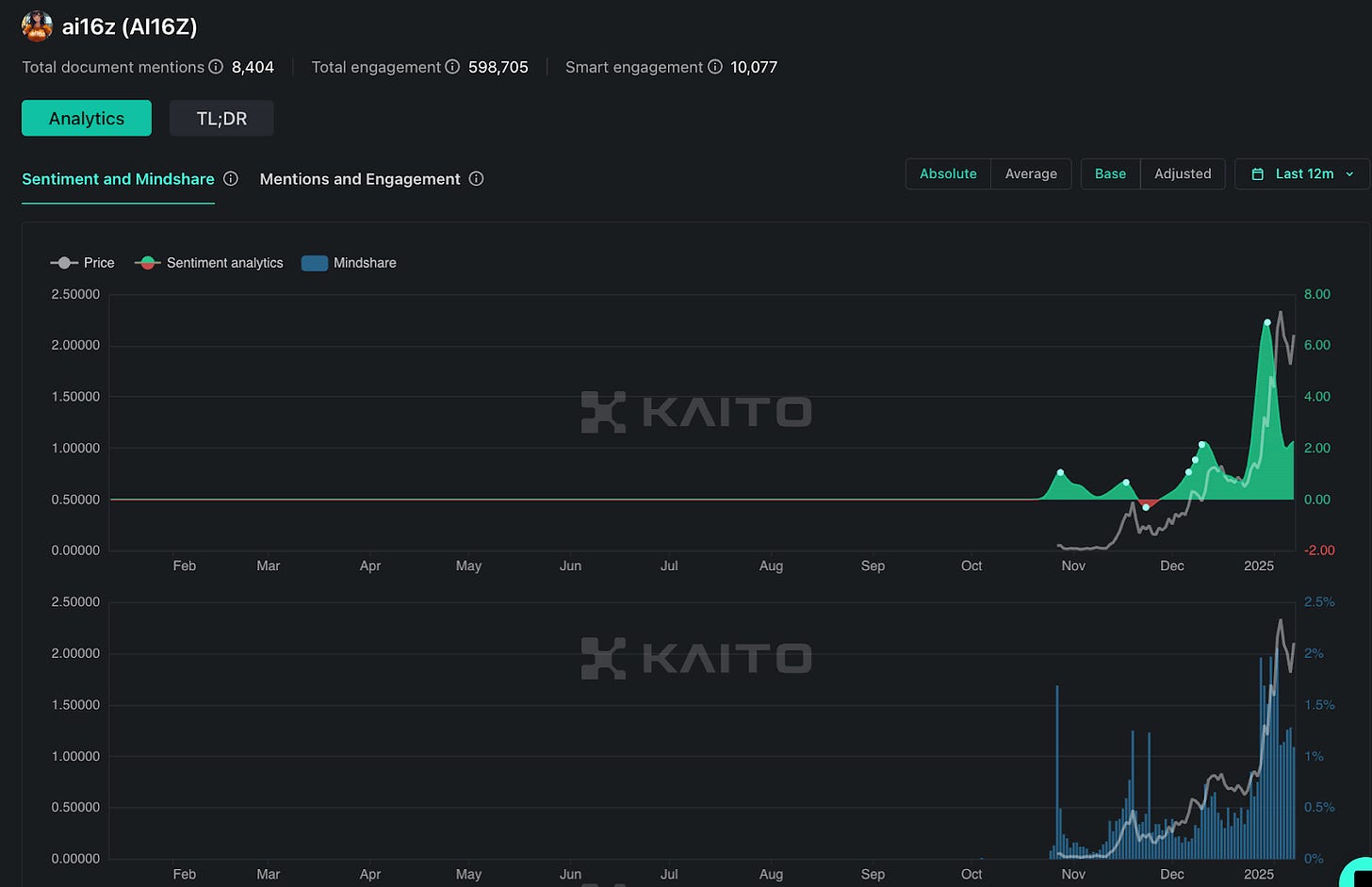Choose Average display mode

1031,173
